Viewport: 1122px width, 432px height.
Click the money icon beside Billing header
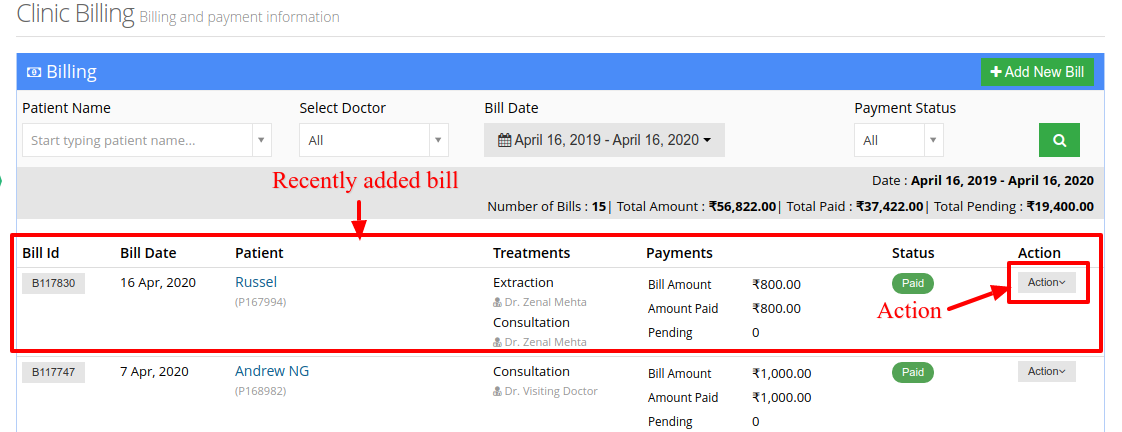pos(34,72)
